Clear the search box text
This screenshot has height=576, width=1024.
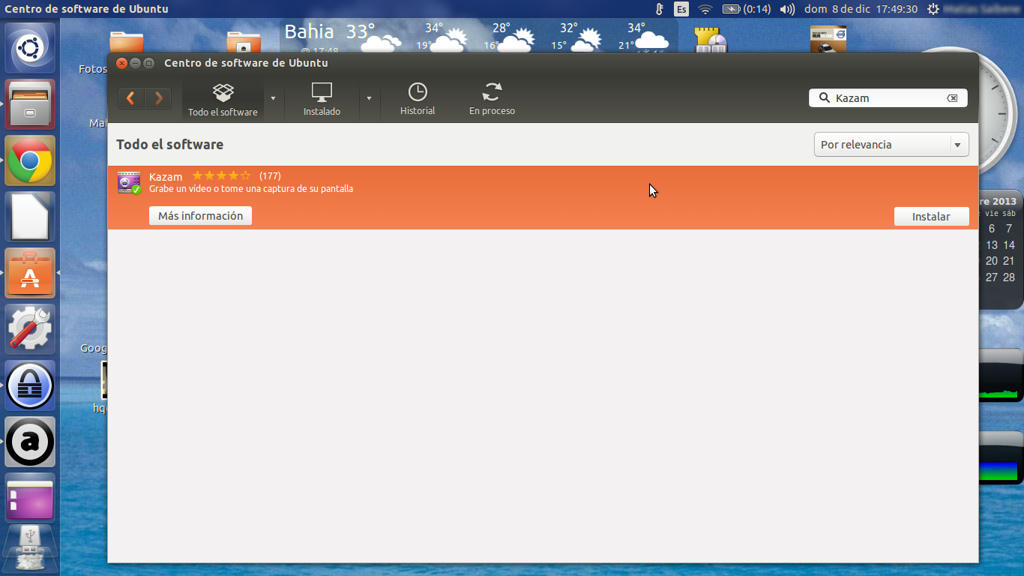[x=952, y=98]
